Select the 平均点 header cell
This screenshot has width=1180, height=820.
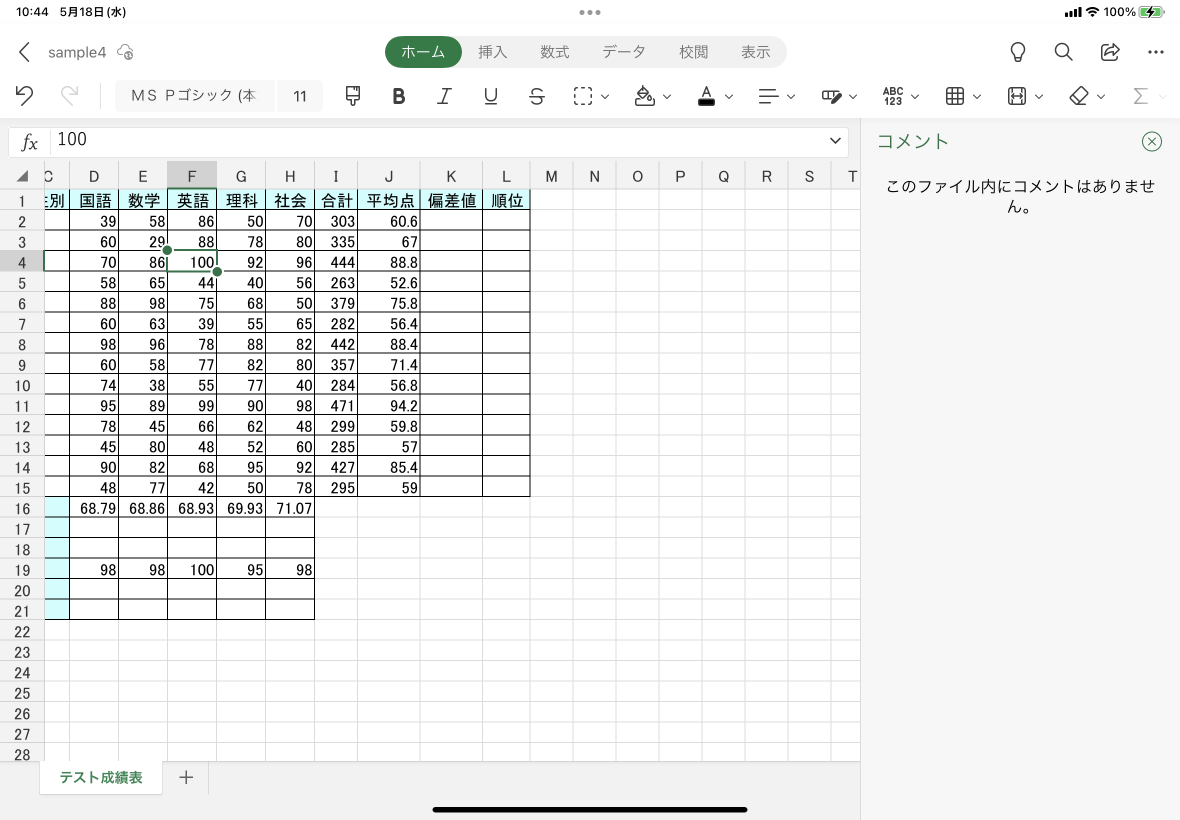pos(389,200)
